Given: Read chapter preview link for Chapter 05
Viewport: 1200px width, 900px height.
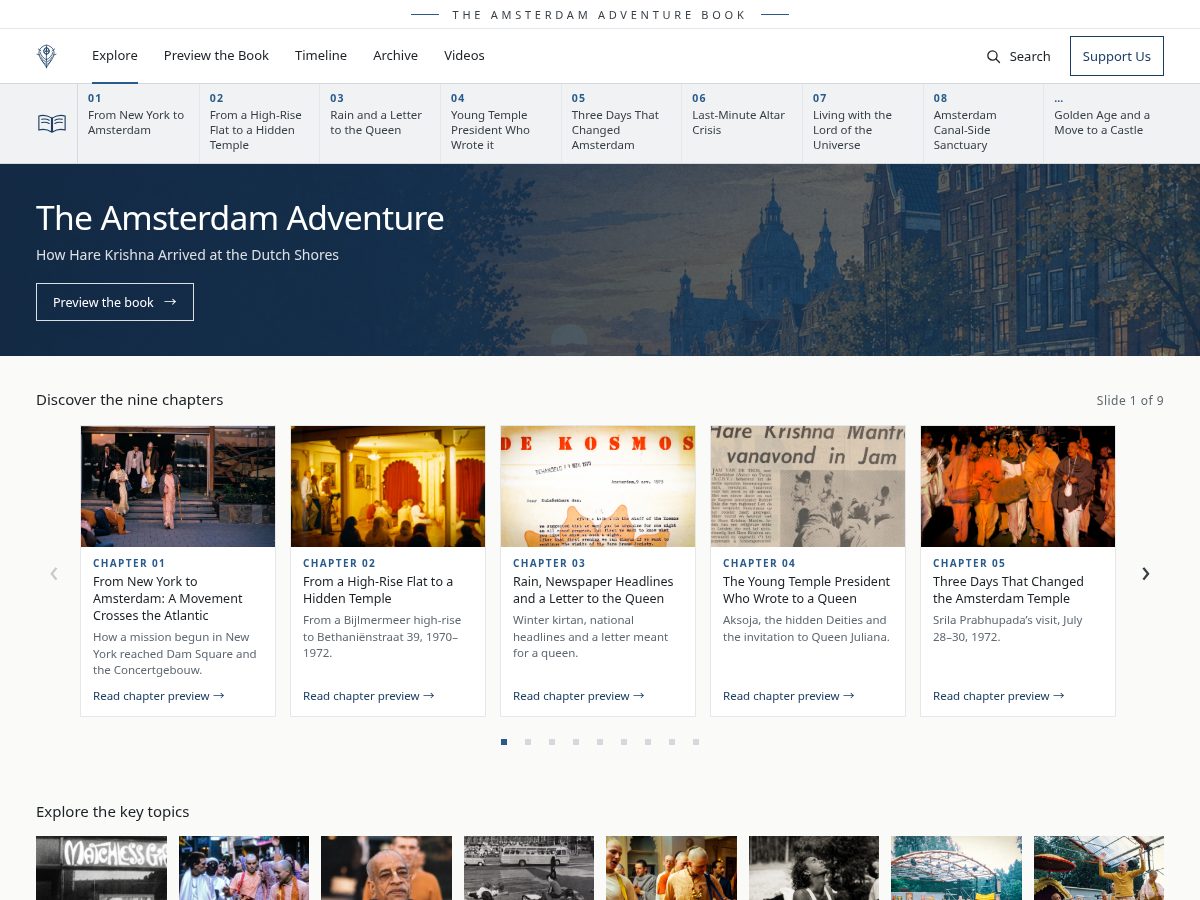Looking at the screenshot, I should point(999,696).
